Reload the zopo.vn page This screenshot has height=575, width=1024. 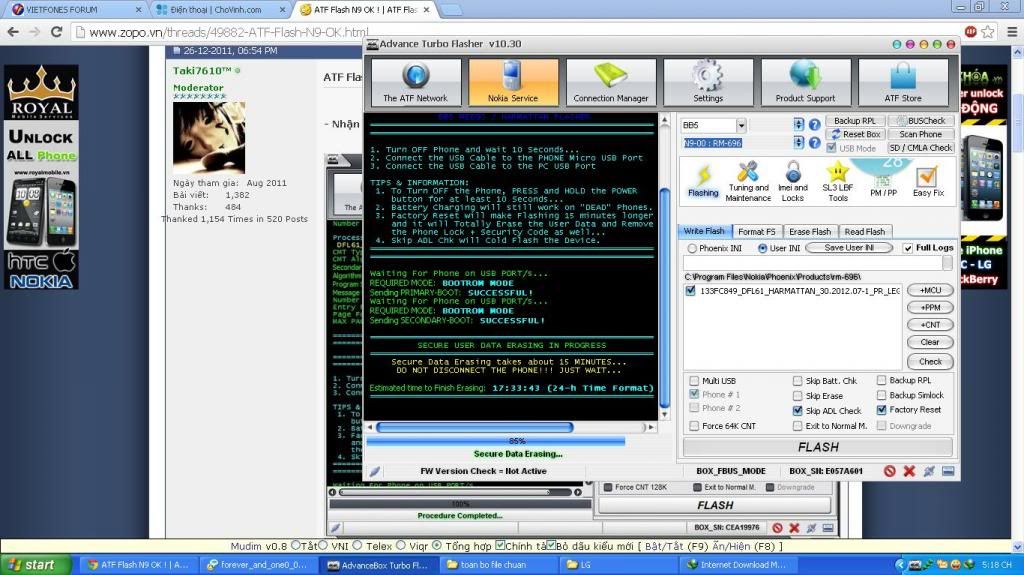57,31
